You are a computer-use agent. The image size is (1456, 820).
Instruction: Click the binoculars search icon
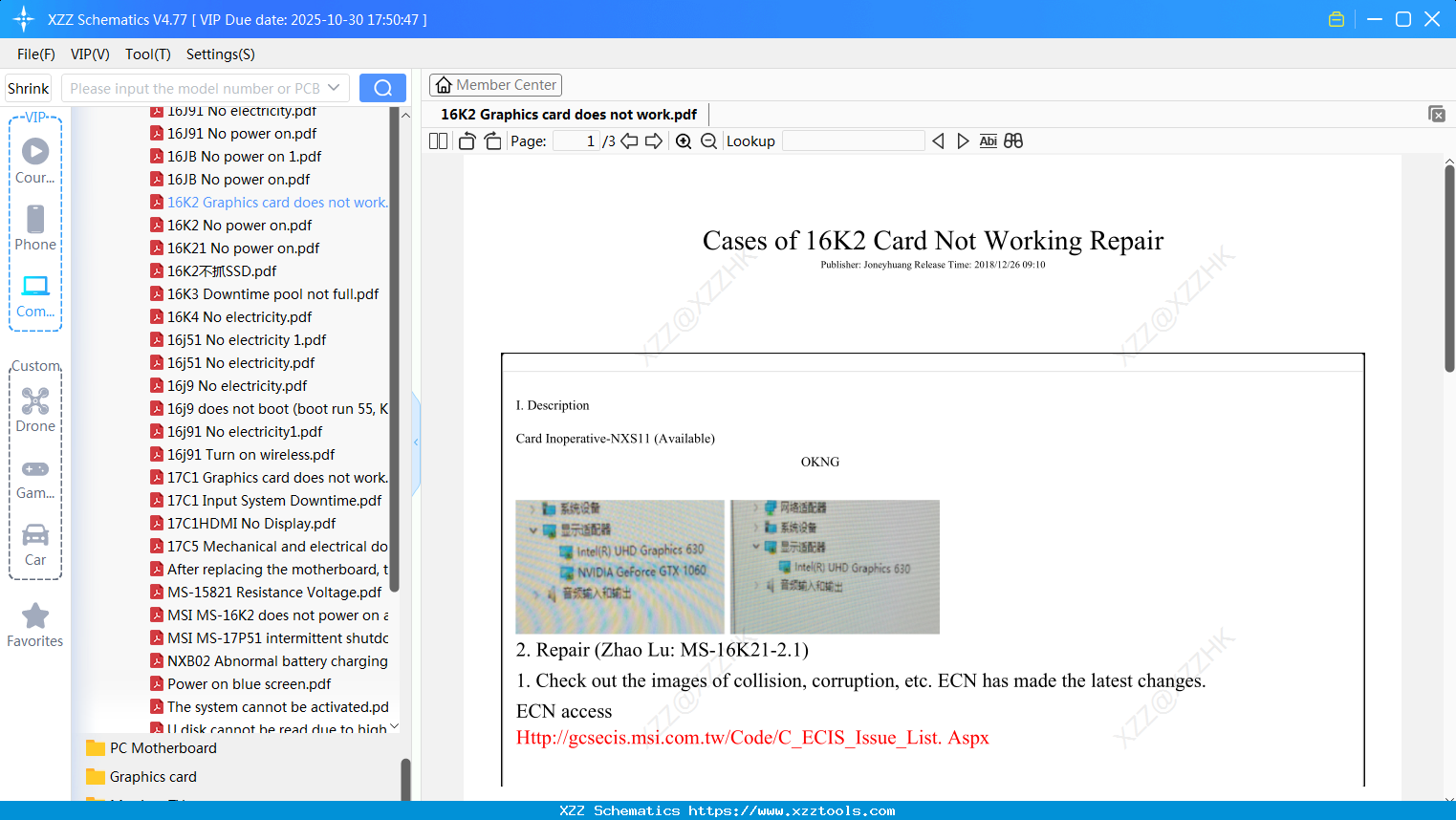1013,141
